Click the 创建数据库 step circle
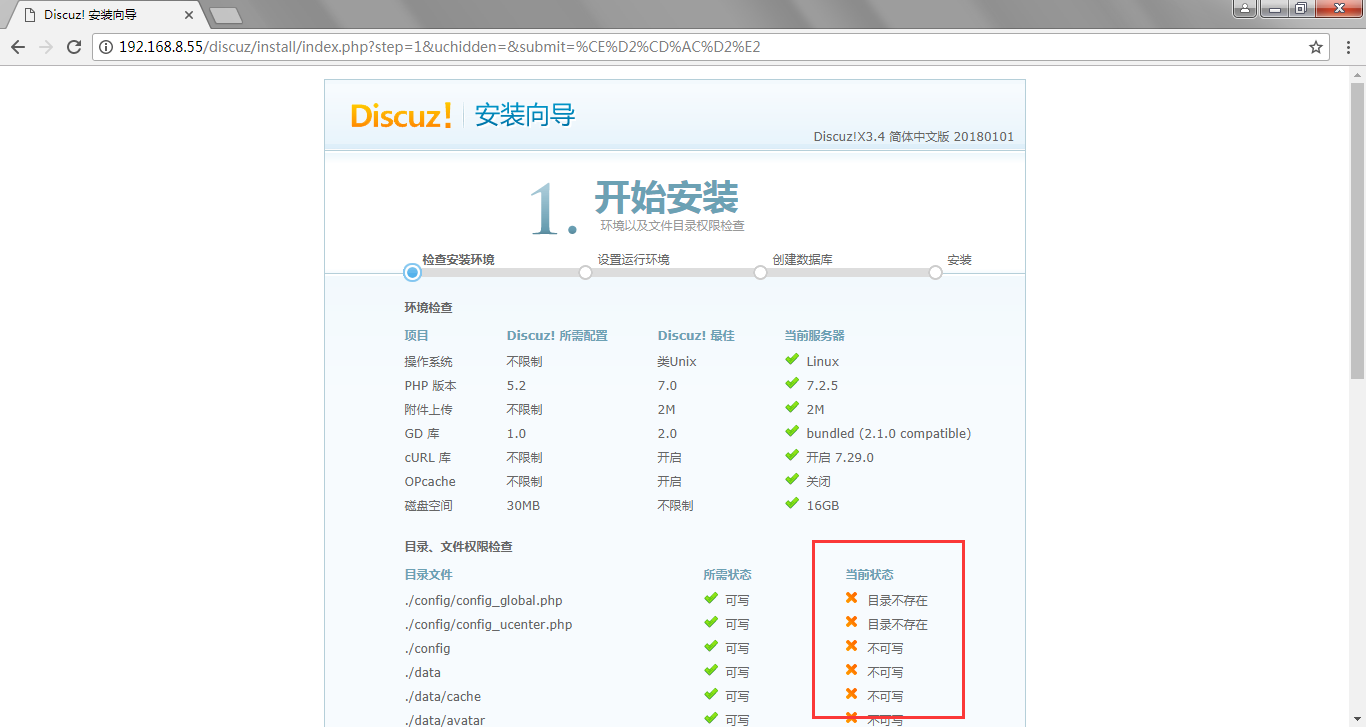This screenshot has height=727, width=1366. (760, 272)
